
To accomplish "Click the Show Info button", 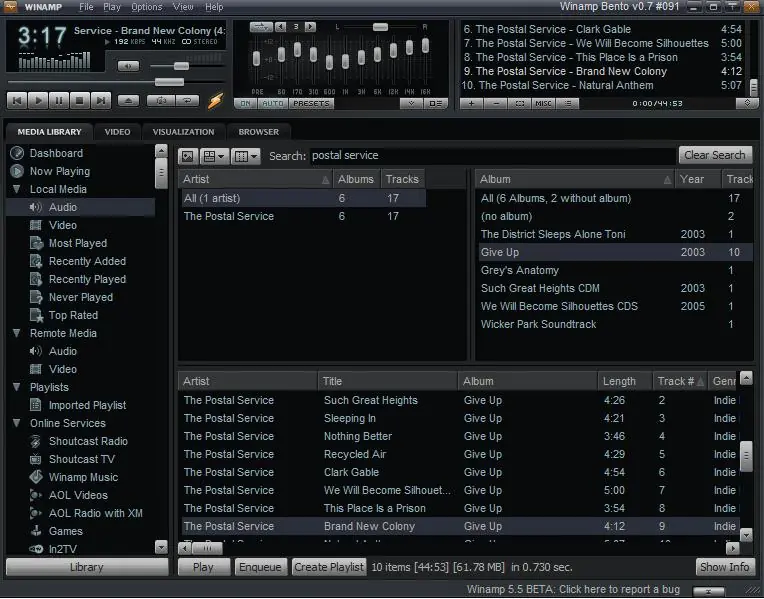I will [724, 567].
